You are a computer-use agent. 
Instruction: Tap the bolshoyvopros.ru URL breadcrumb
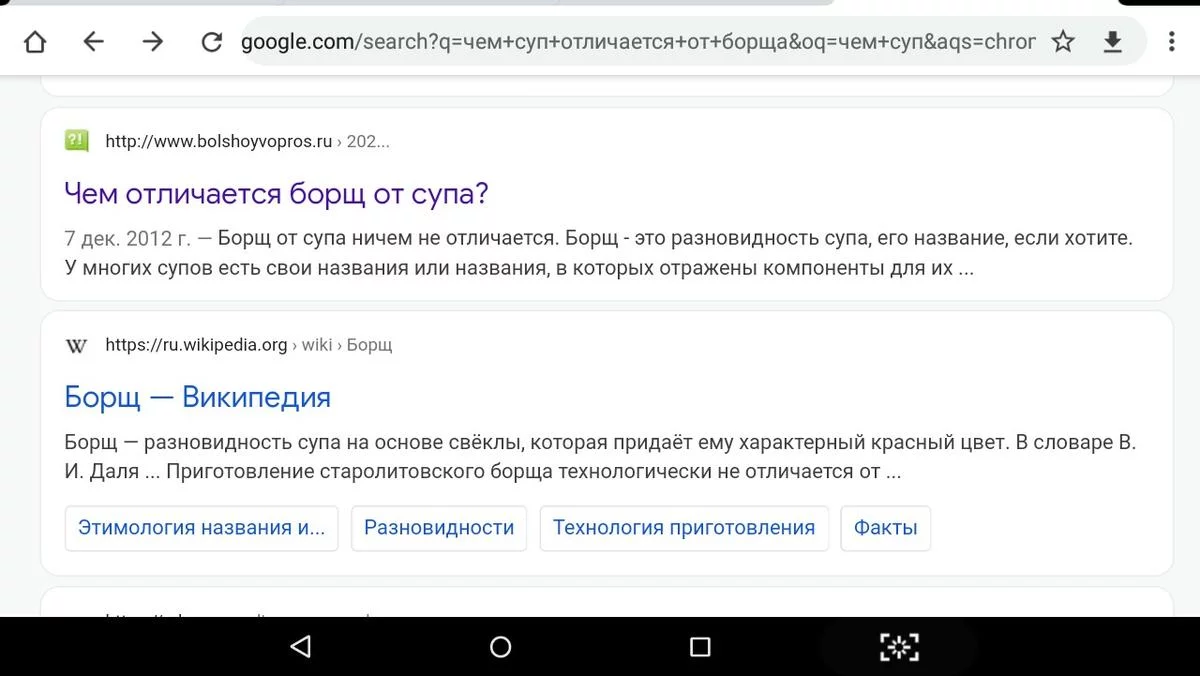[218, 141]
